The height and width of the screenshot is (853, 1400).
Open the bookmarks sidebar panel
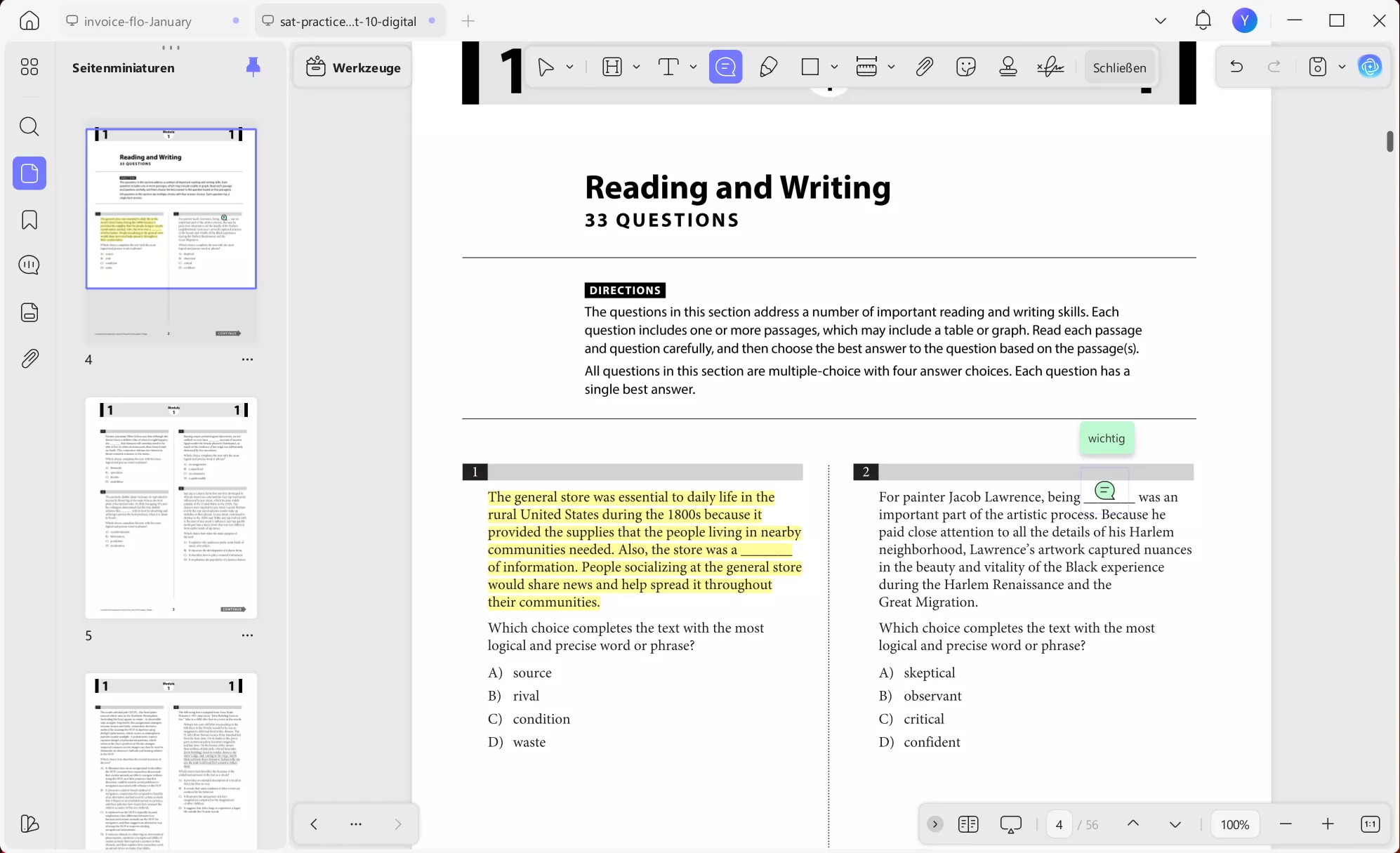[29, 220]
